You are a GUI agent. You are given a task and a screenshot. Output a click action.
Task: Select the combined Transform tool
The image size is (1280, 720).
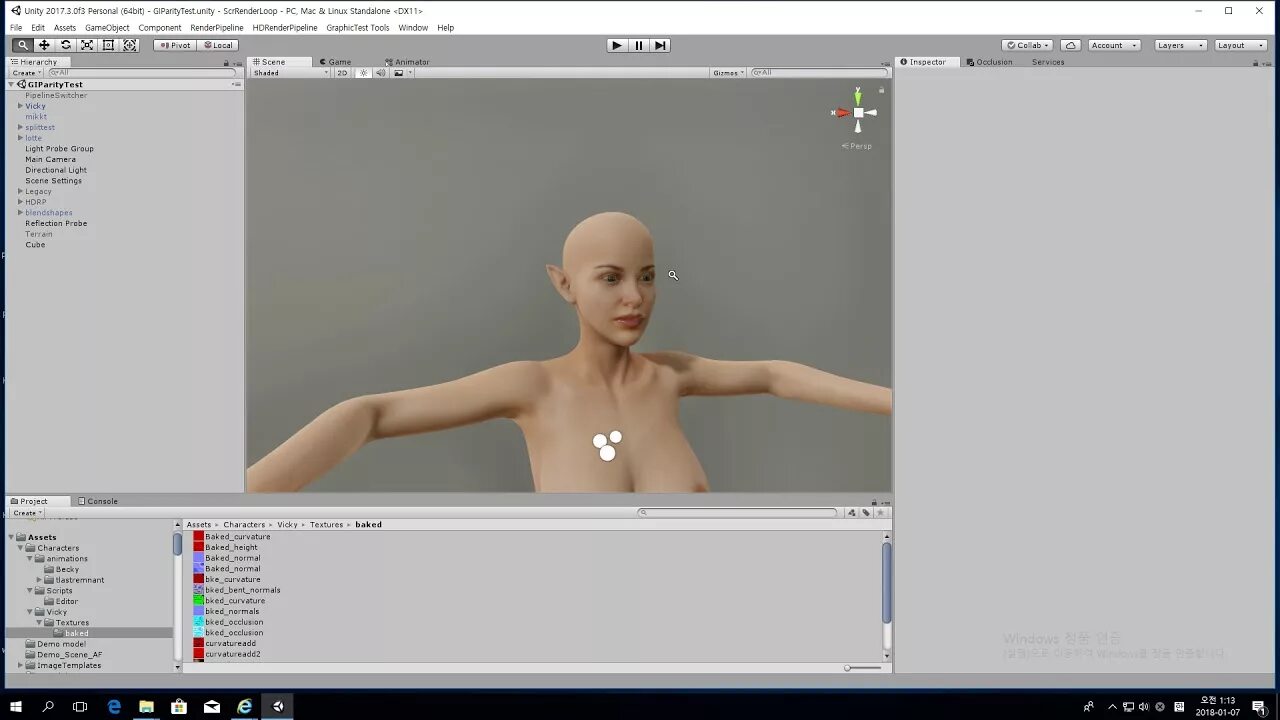click(x=130, y=45)
